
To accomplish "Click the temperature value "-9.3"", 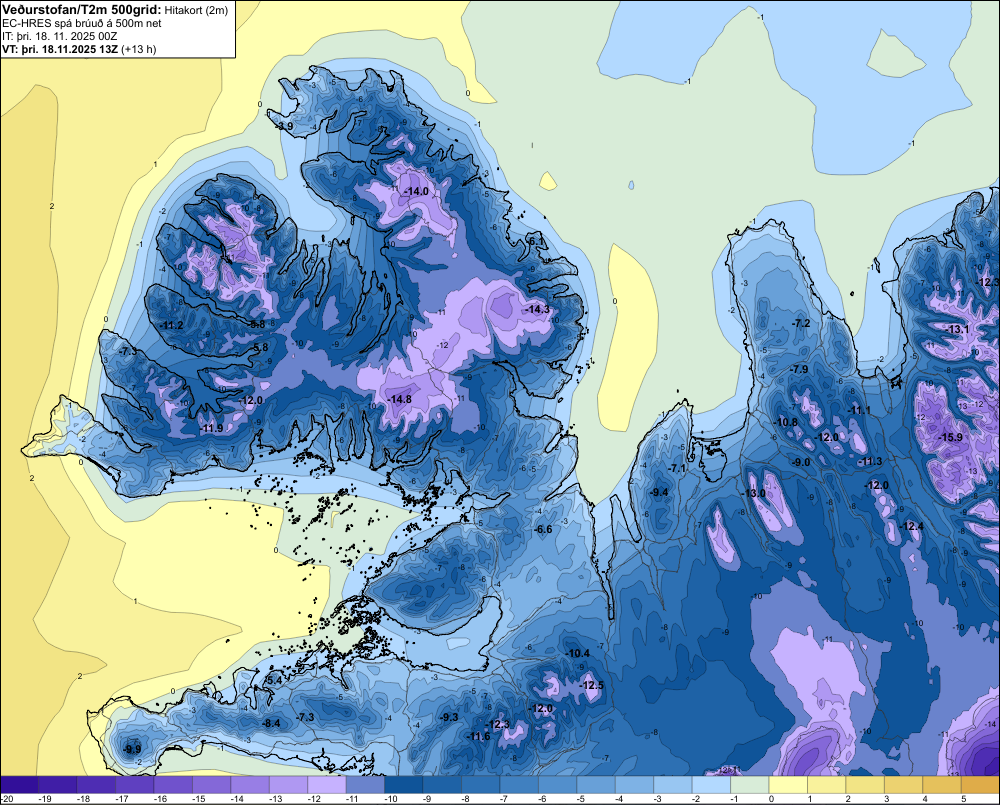I will click(449, 717).
